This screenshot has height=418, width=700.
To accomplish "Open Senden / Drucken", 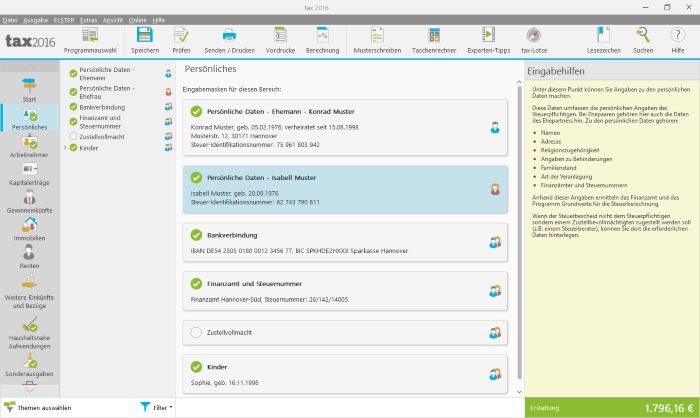I will pyautogui.click(x=229, y=41).
